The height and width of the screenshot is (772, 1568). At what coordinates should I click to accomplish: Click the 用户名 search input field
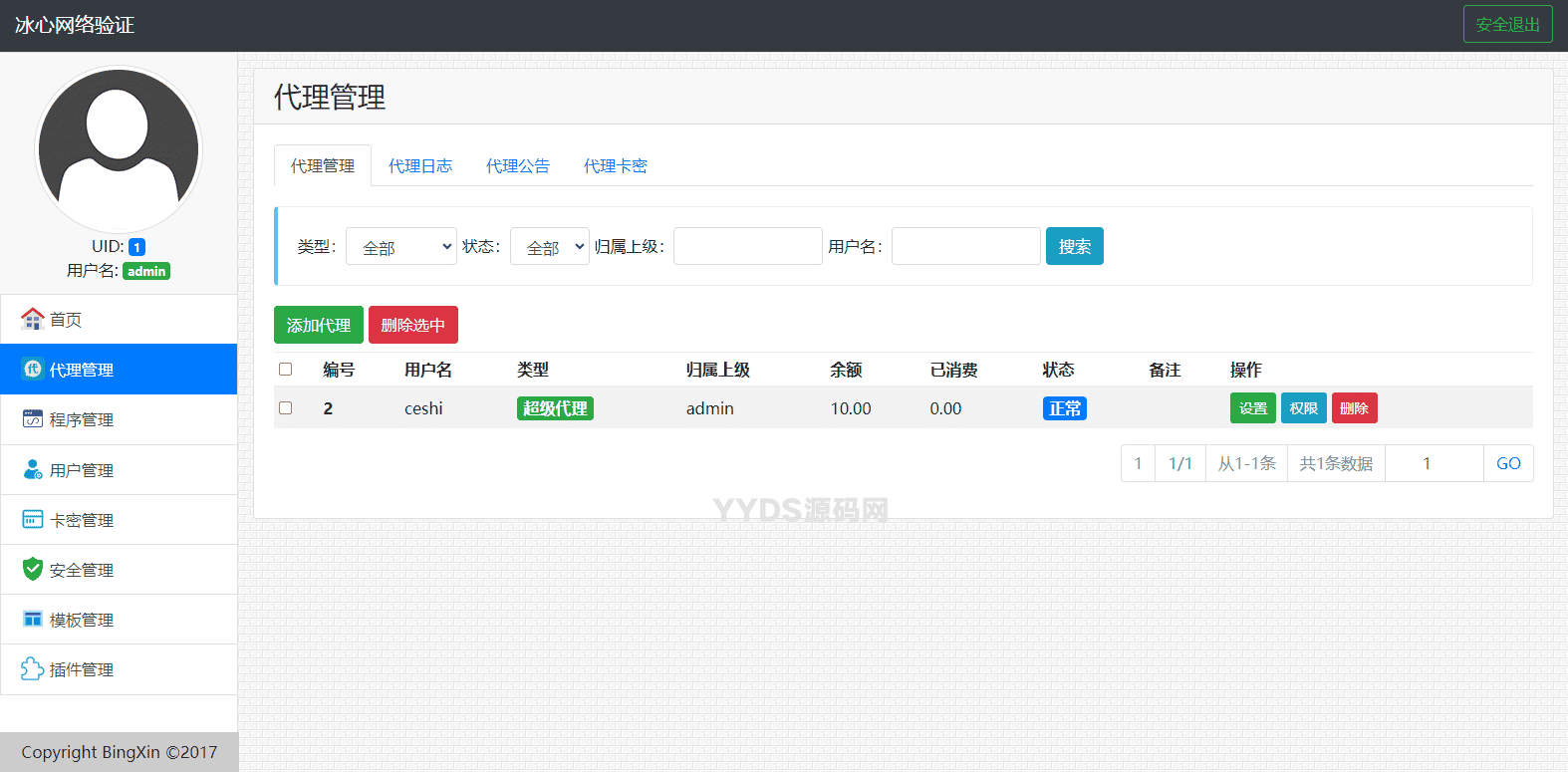[x=966, y=246]
